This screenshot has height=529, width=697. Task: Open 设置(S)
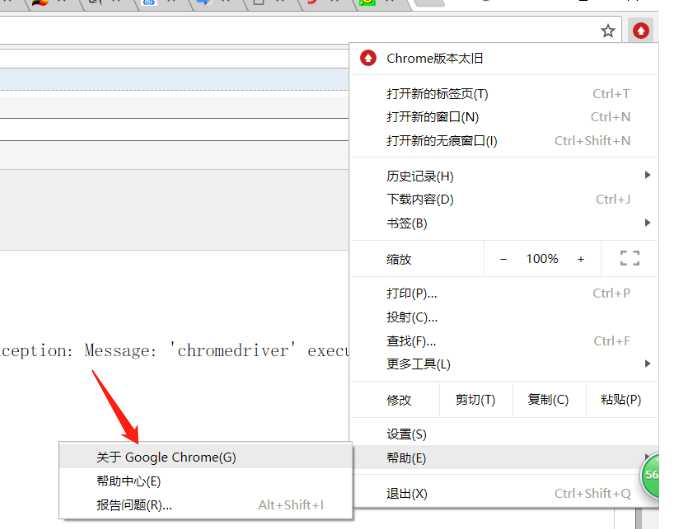[x=504, y=434]
